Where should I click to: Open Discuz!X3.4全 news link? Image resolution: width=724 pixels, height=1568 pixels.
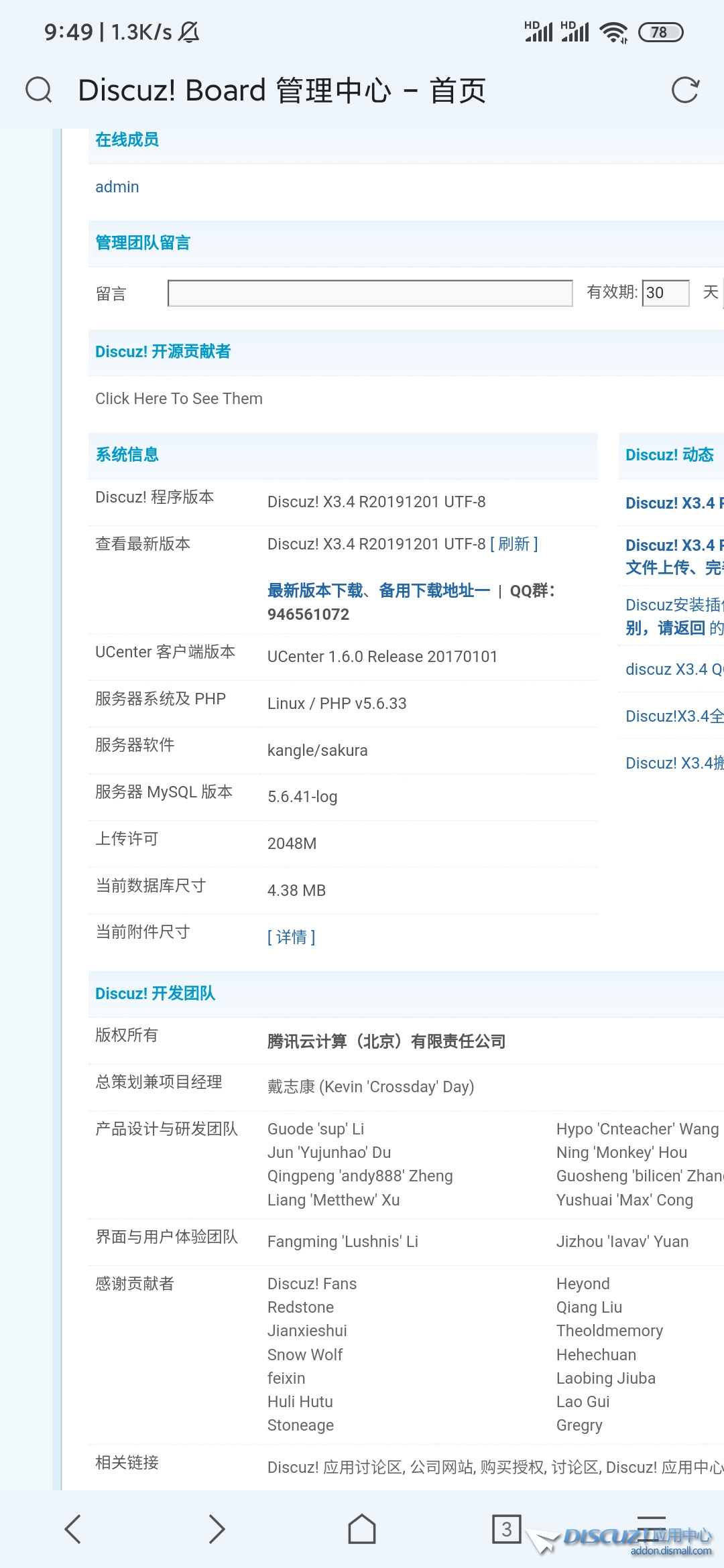click(674, 716)
